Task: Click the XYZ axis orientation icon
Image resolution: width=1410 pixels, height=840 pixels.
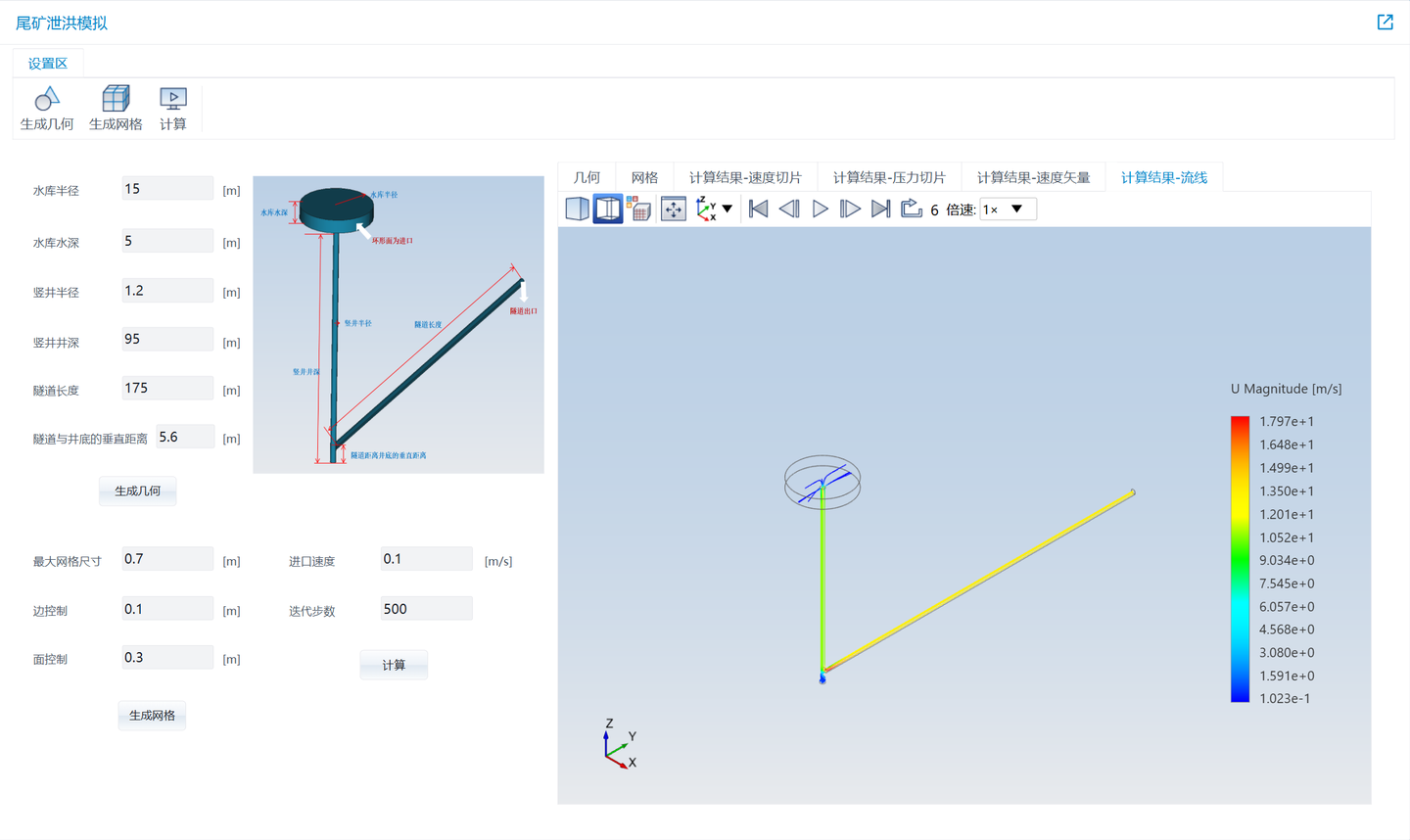Action: tap(706, 209)
